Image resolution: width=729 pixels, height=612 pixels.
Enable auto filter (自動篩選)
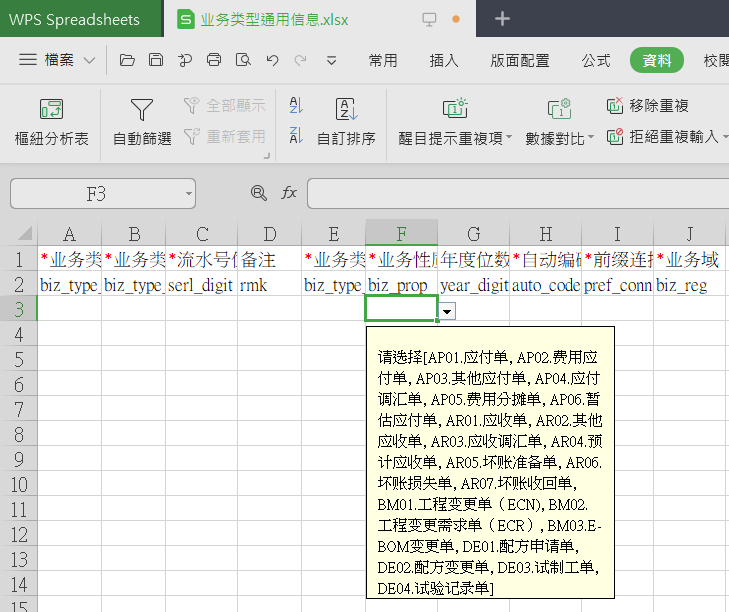[x=142, y=122]
